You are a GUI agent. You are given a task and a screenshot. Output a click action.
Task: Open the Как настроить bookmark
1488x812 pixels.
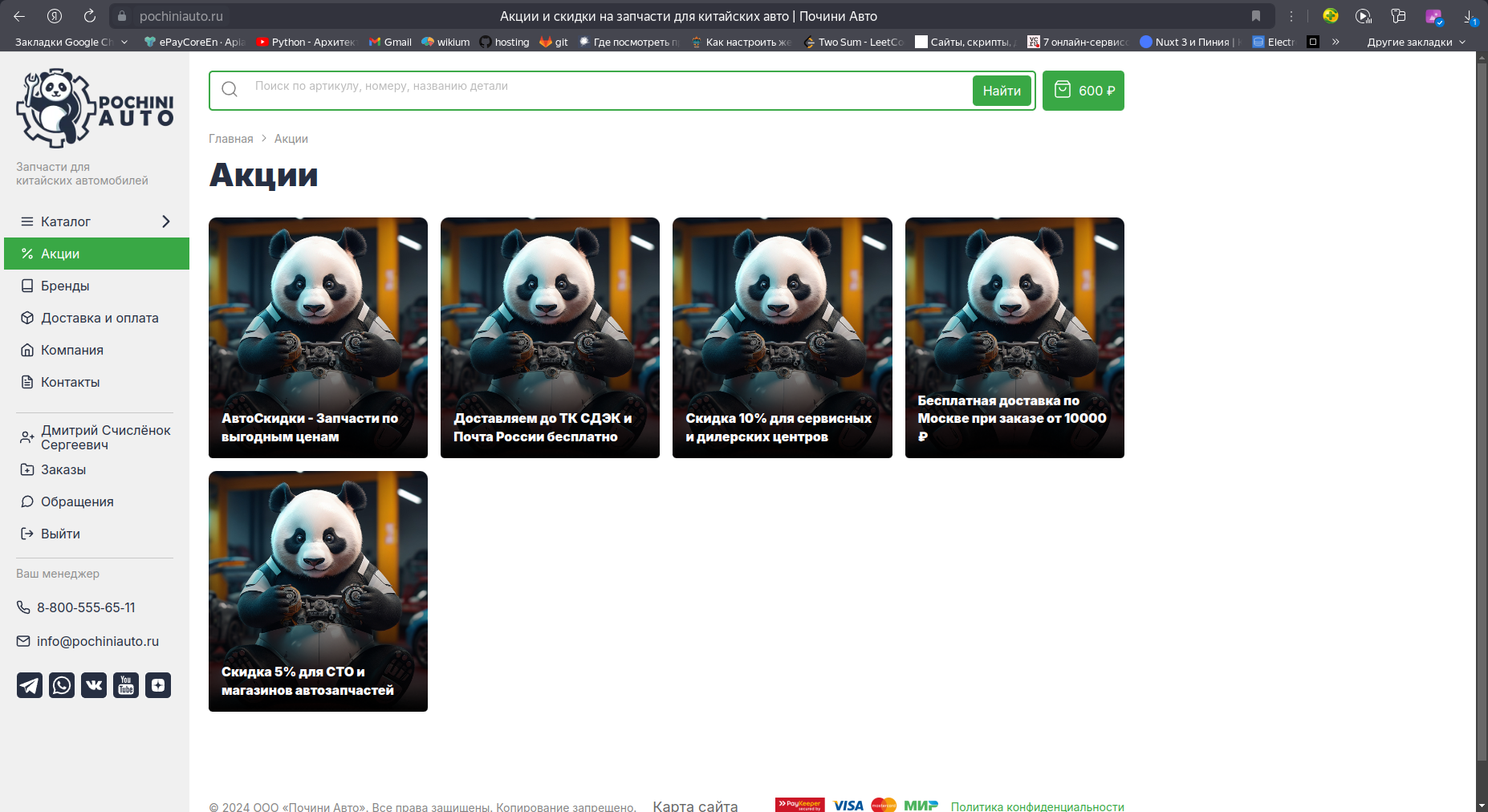(742, 42)
